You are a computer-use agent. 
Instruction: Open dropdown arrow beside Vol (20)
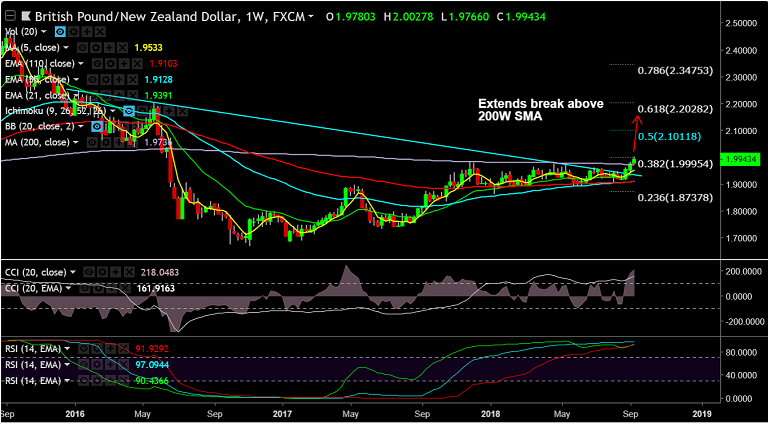(44, 31)
